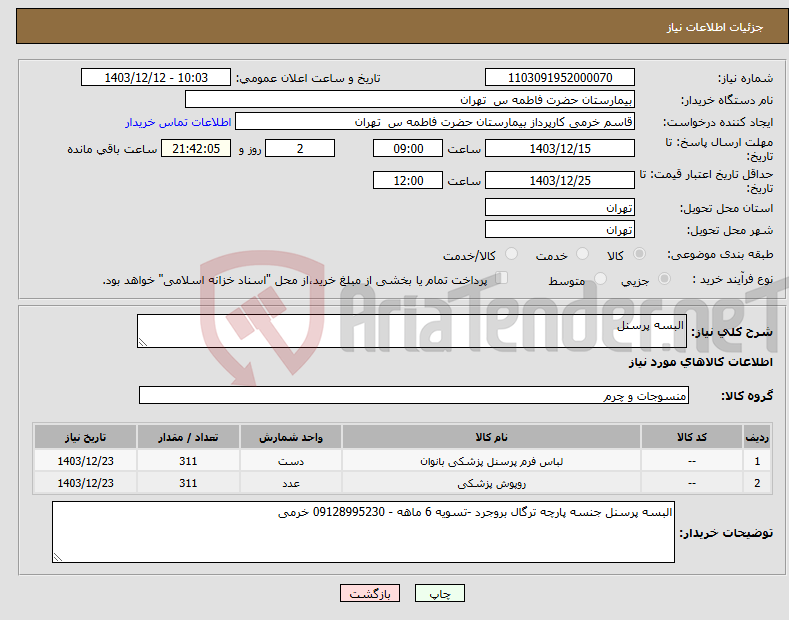The height and width of the screenshot is (620, 789).
Task: Click the remaining time field 21:42:05
Action: point(196,148)
